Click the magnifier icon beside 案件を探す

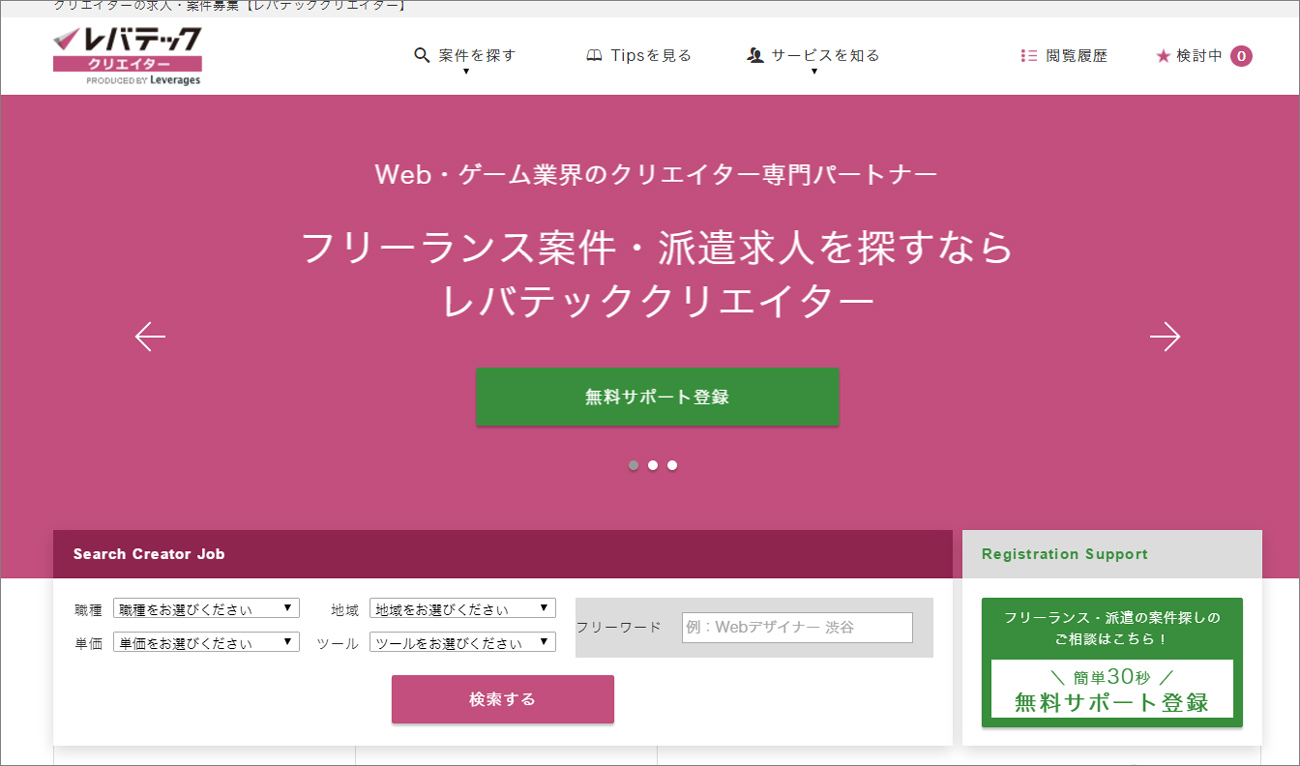coord(422,55)
